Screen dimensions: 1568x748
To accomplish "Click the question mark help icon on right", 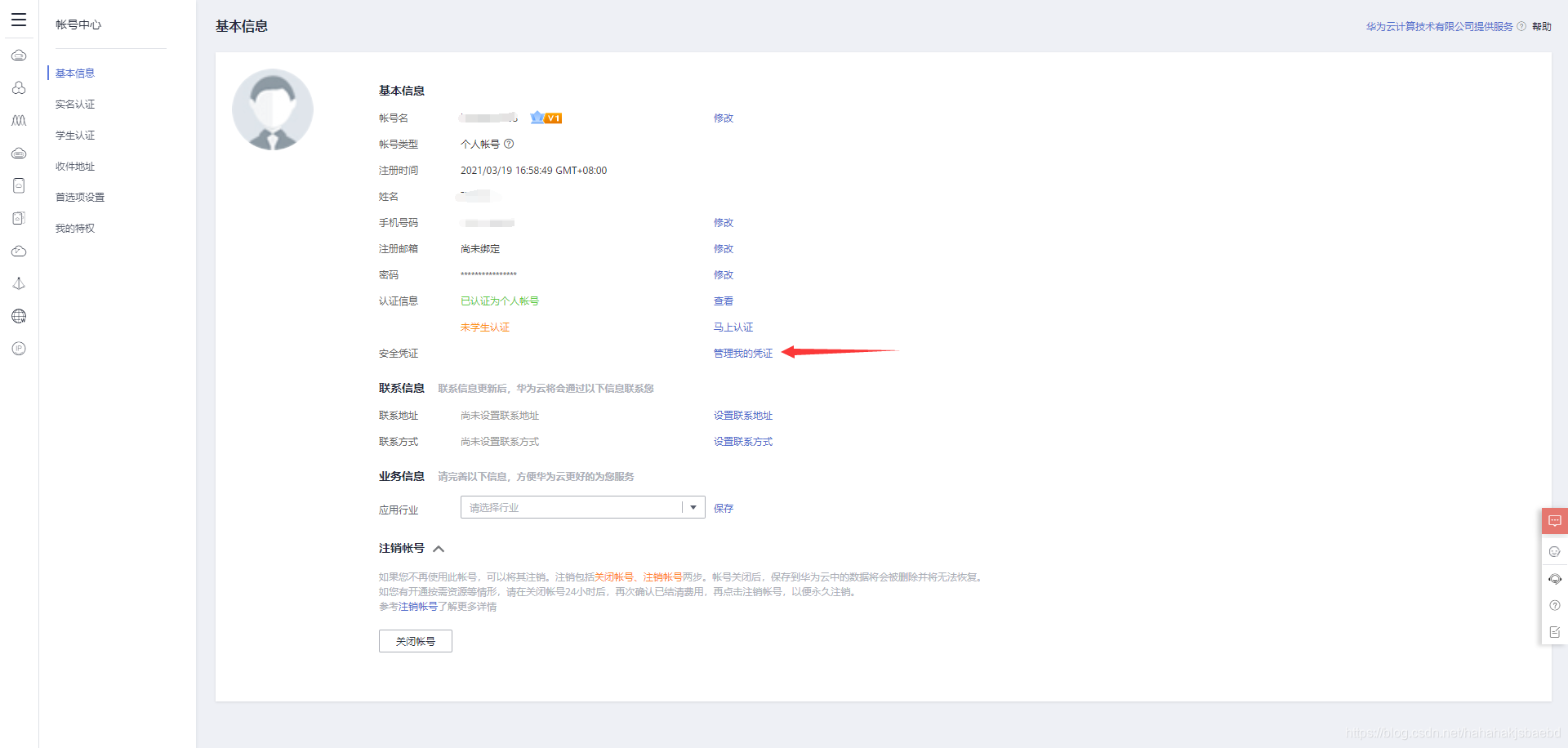I will [x=1555, y=605].
